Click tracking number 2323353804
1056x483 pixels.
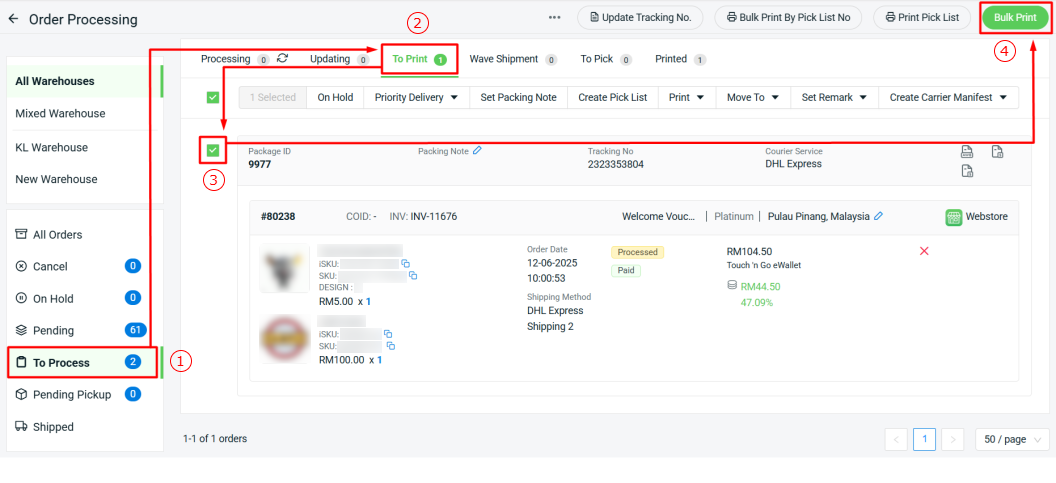pos(616,164)
